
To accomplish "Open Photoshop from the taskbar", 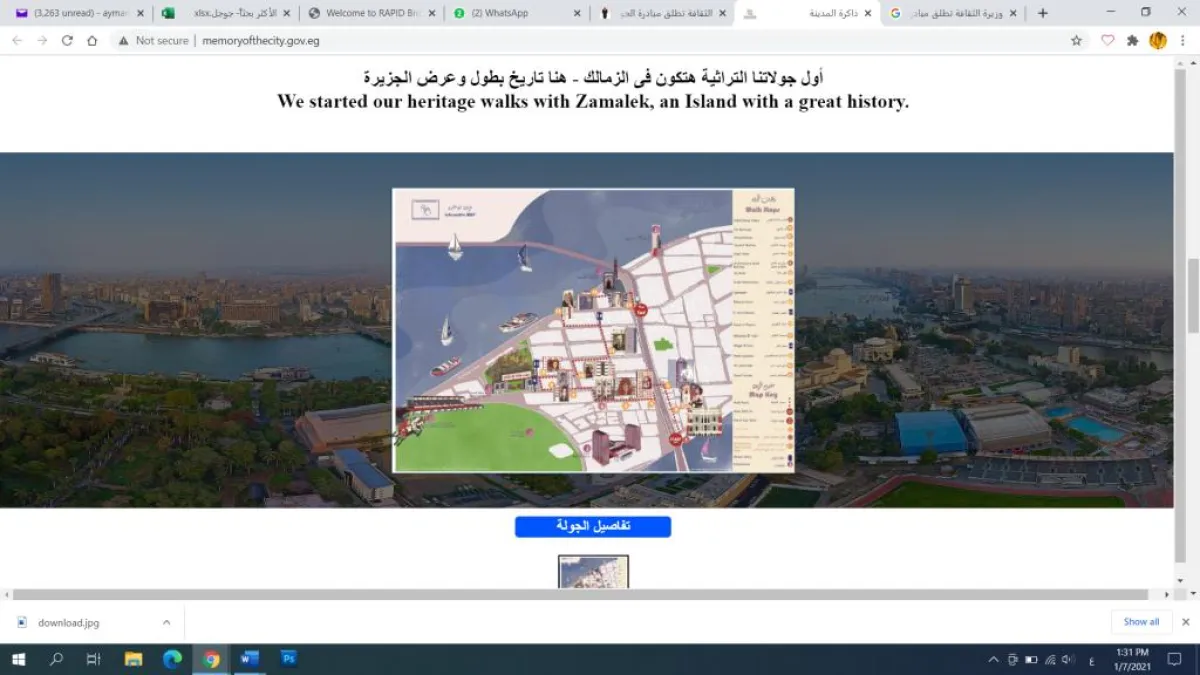I will [288, 658].
